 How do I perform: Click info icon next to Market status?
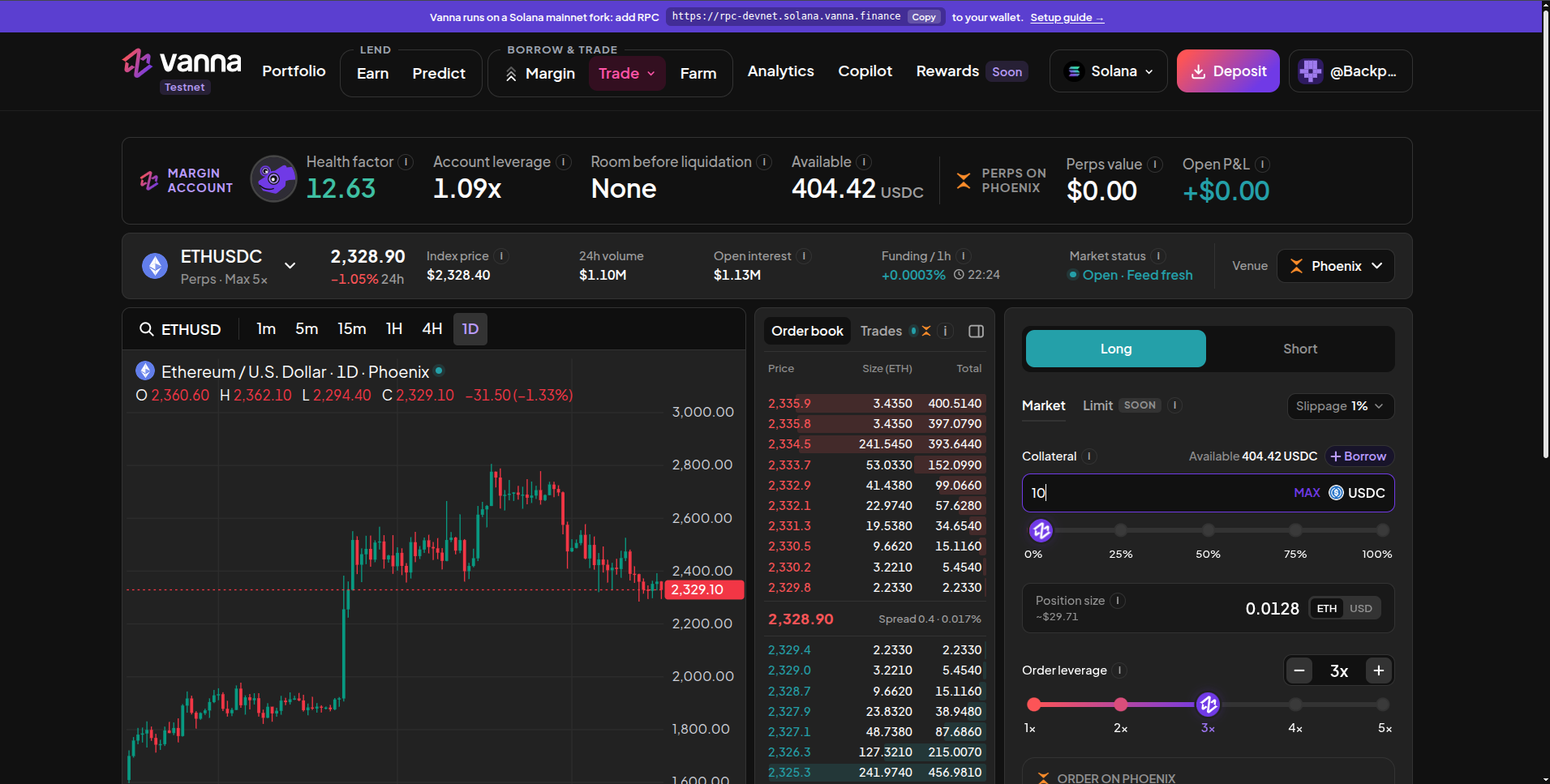[1158, 256]
